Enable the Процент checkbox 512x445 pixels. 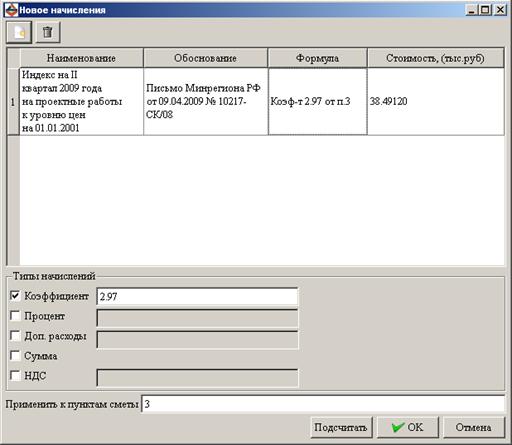tap(15, 316)
